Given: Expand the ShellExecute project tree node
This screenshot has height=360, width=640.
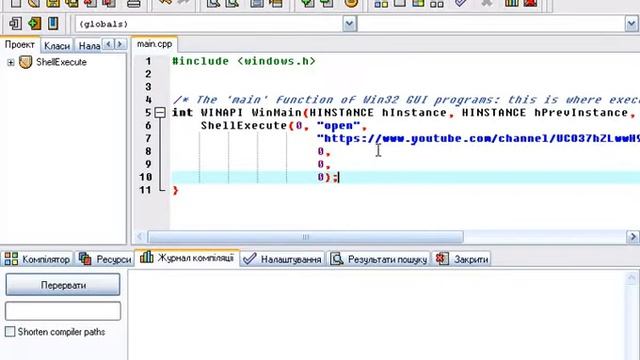Looking at the screenshot, I should pyautogui.click(x=11, y=62).
